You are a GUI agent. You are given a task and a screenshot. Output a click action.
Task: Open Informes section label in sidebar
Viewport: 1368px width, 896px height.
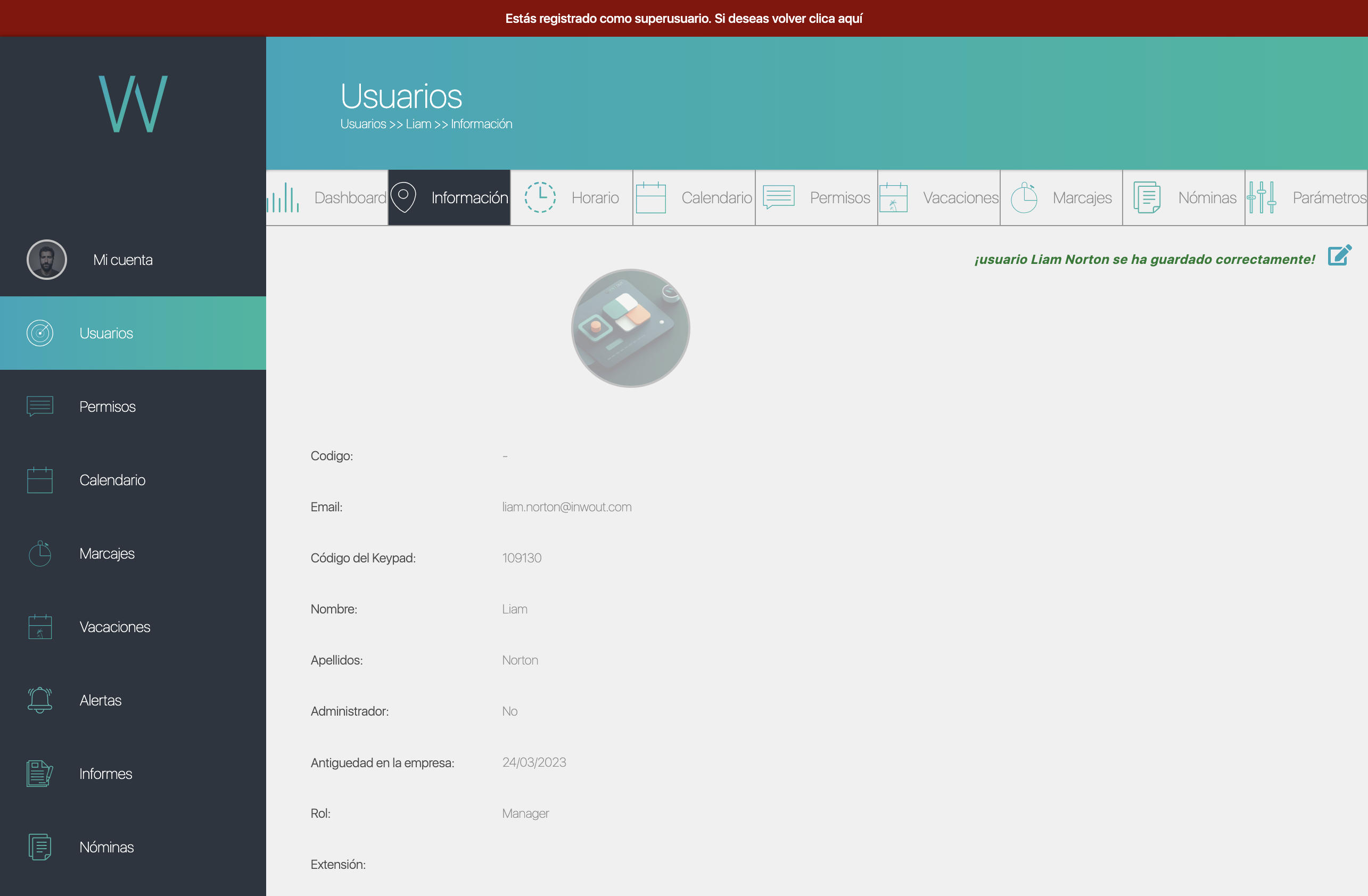pyautogui.click(x=106, y=774)
